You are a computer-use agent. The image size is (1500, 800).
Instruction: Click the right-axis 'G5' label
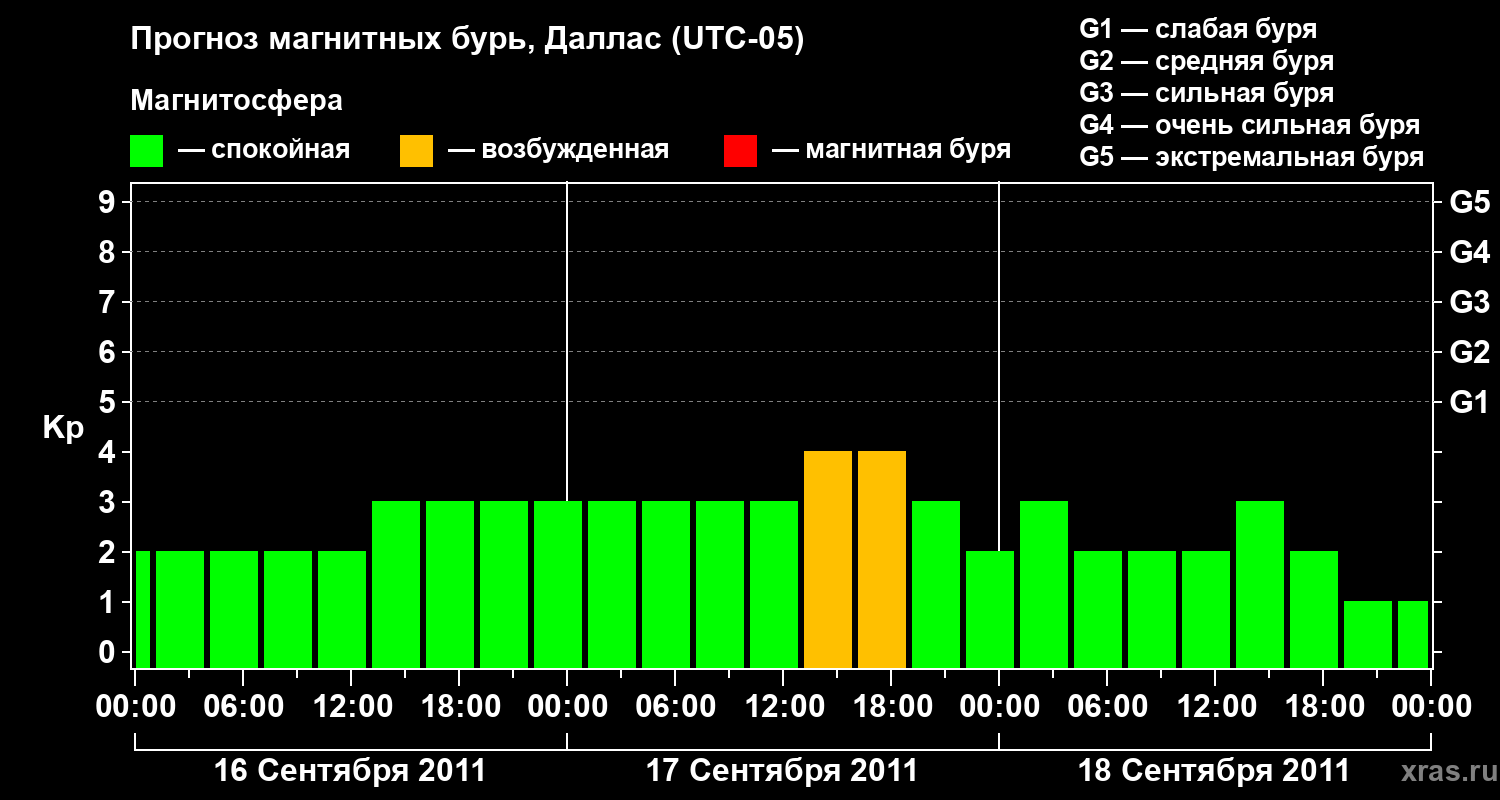pos(1470,203)
